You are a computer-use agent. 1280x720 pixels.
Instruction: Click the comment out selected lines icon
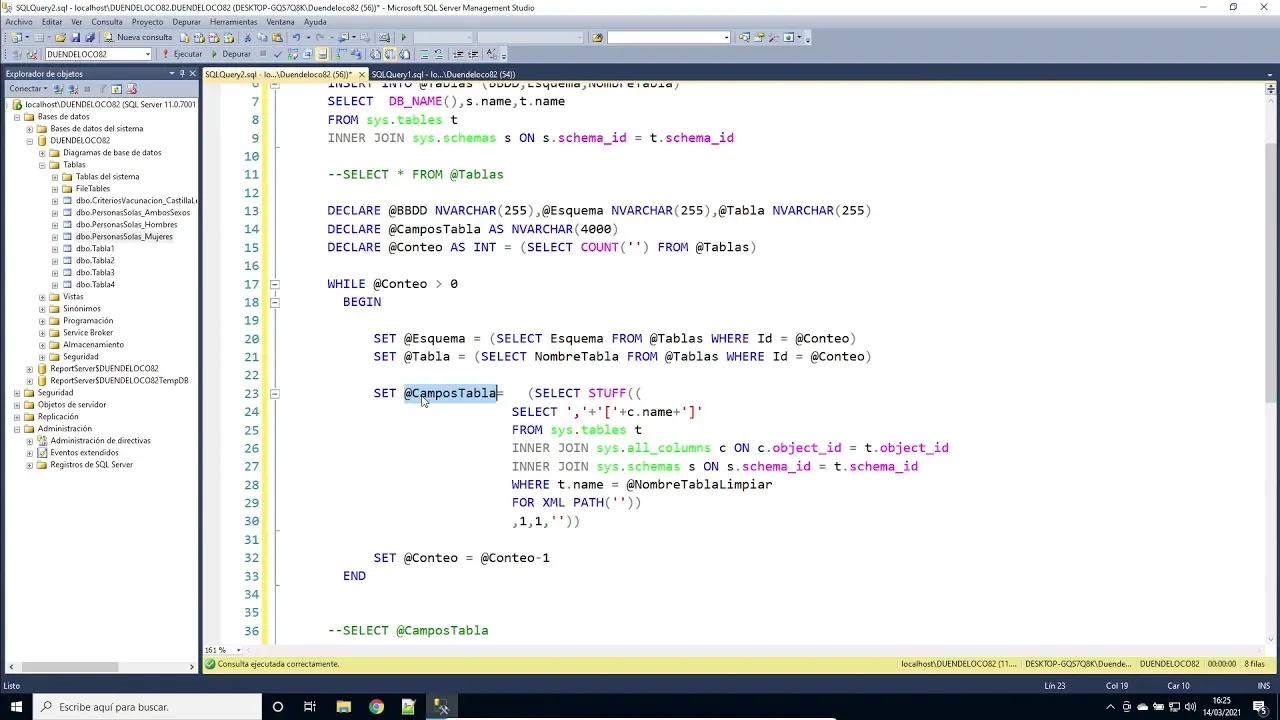(x=425, y=52)
